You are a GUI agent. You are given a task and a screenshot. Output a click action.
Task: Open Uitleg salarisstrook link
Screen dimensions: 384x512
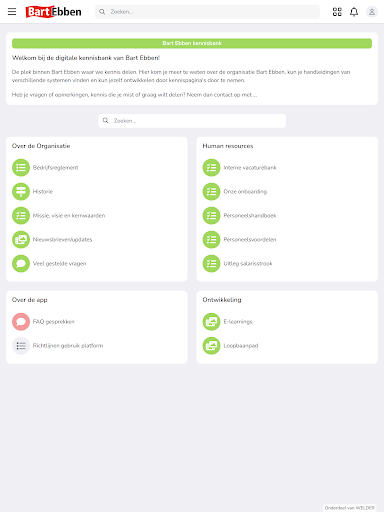click(x=248, y=264)
